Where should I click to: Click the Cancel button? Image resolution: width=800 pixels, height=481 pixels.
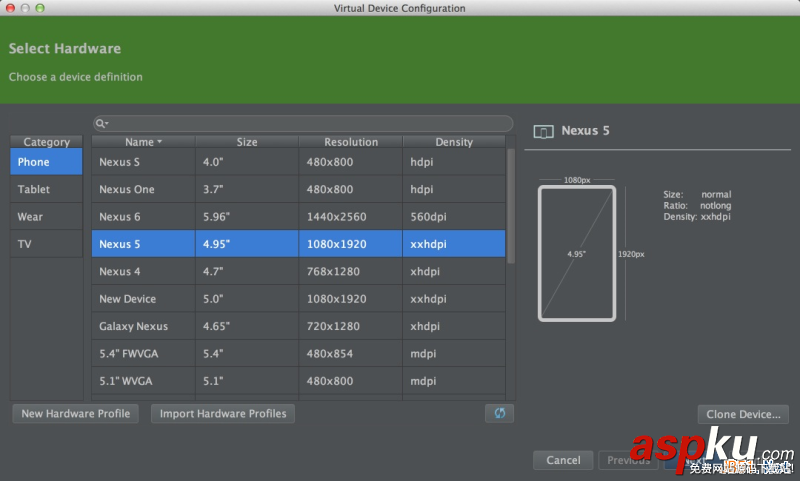click(563, 460)
